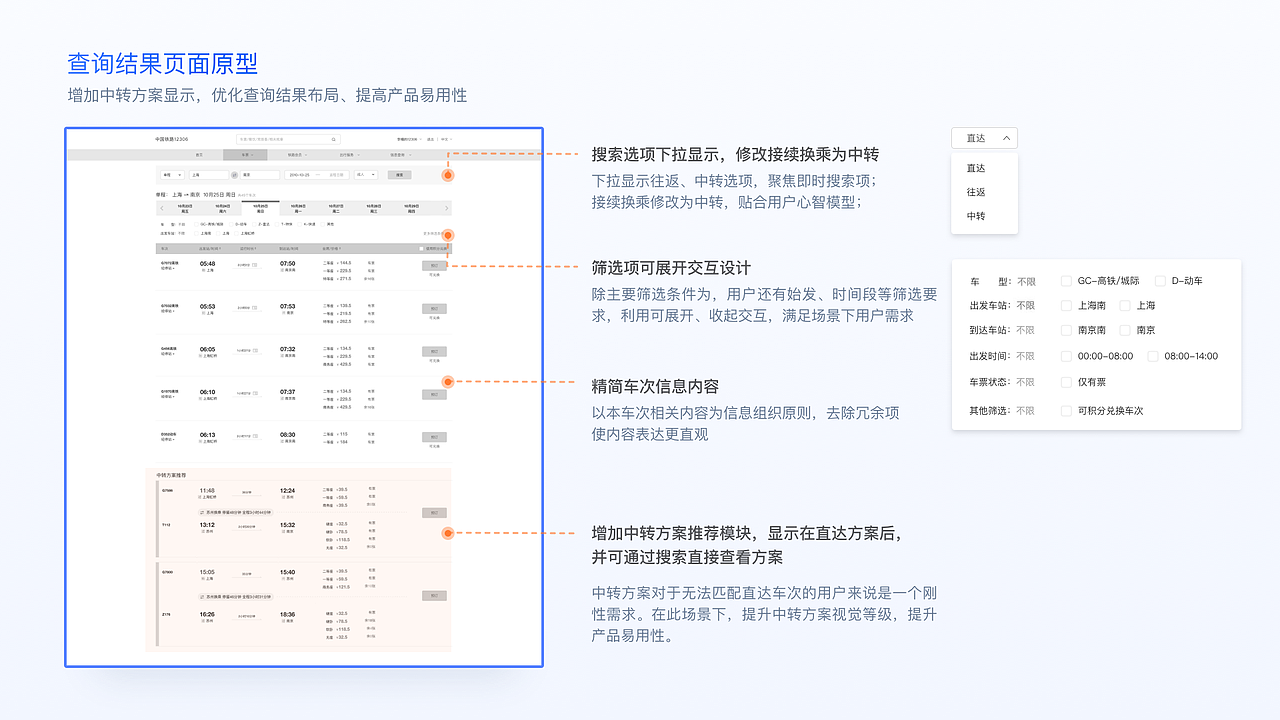The height and width of the screenshot is (720, 1280).
Task: Click the 搜索 search button
Action: click(x=400, y=175)
